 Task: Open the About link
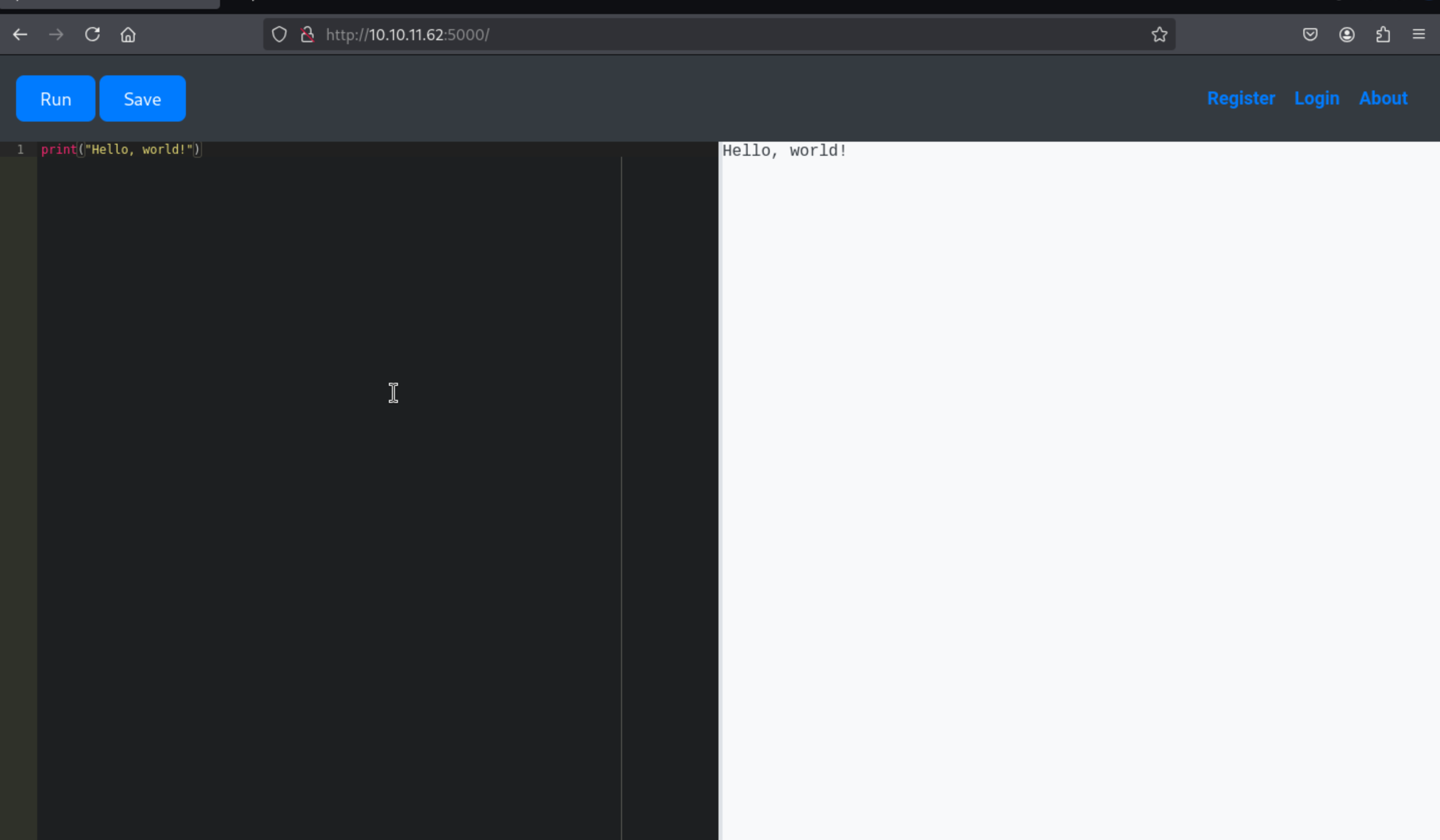[1383, 98]
